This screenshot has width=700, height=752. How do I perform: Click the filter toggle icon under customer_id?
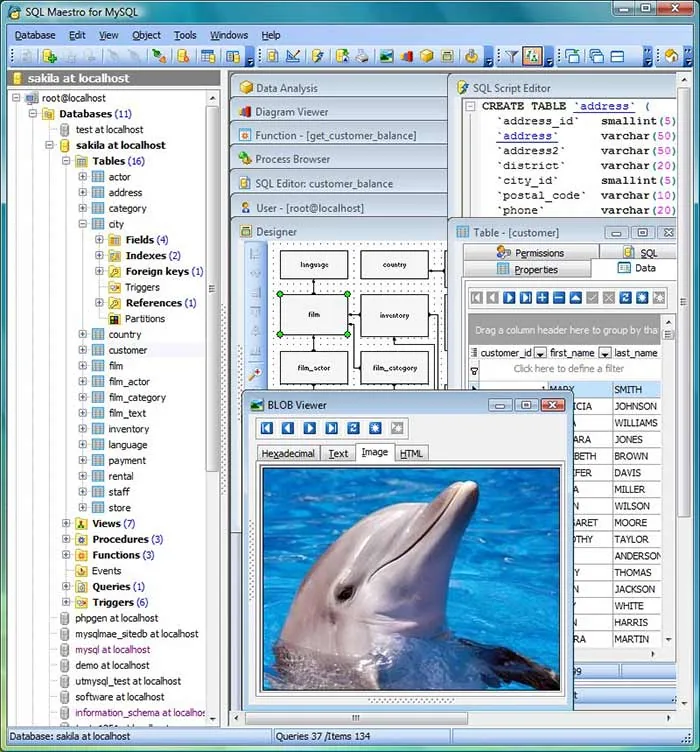[474, 371]
